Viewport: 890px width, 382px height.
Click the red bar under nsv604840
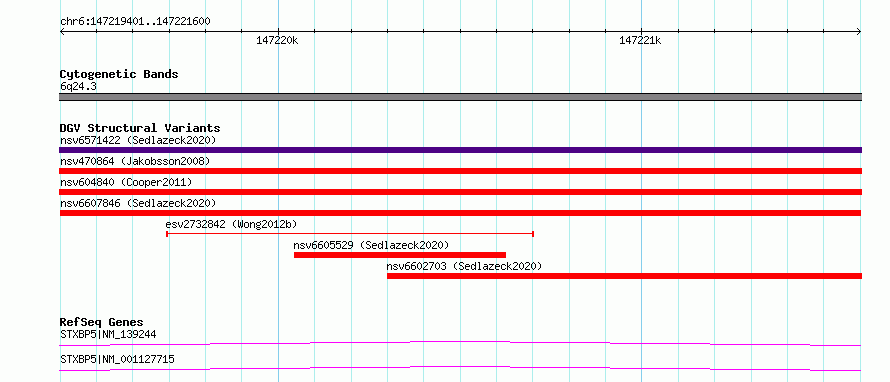[460, 192]
